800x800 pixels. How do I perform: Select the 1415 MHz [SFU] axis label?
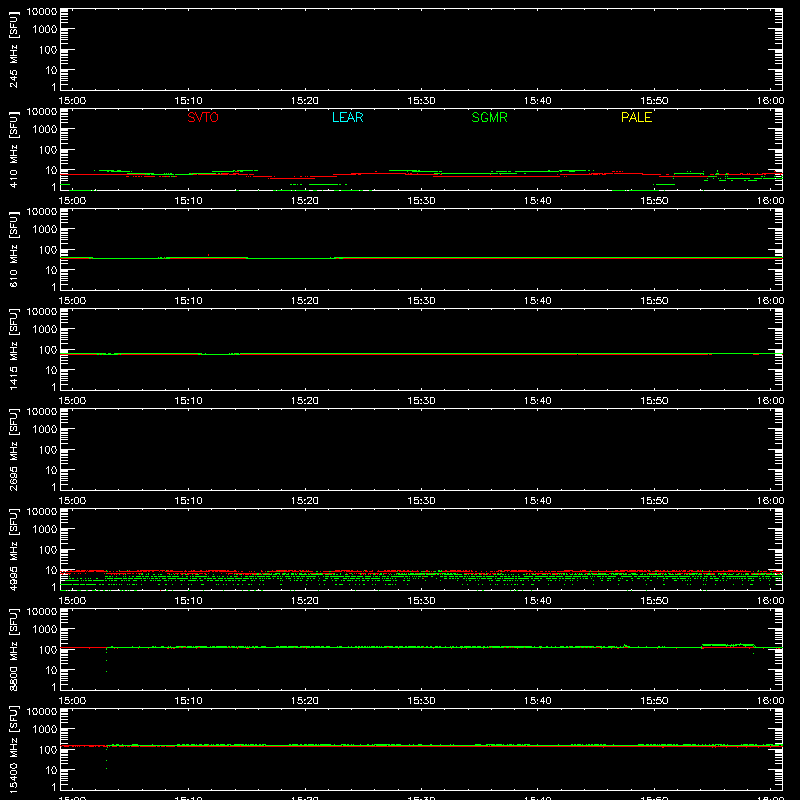click(x=14, y=349)
